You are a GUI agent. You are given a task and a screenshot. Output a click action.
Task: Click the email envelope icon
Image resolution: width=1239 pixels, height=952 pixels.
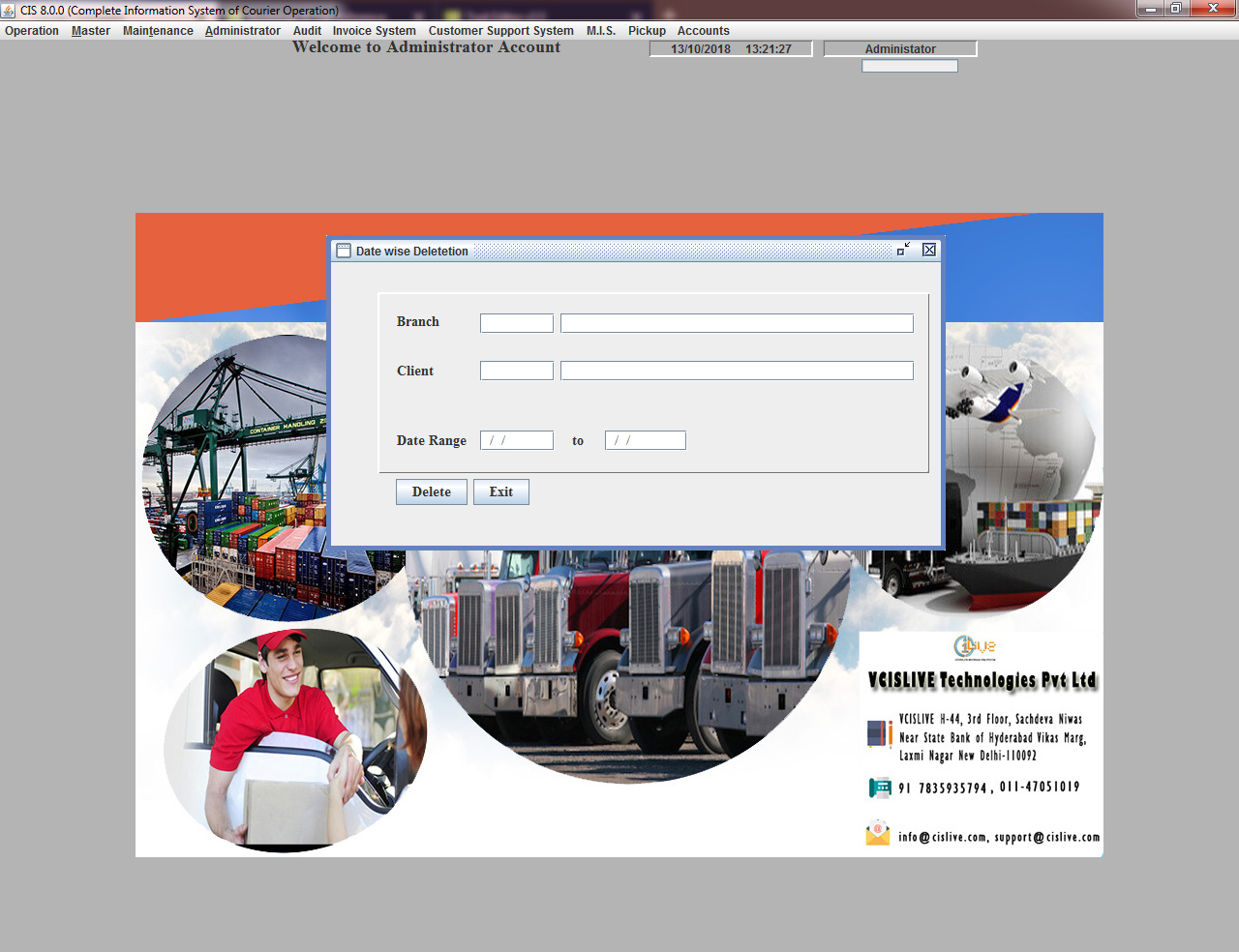pyautogui.click(x=878, y=833)
